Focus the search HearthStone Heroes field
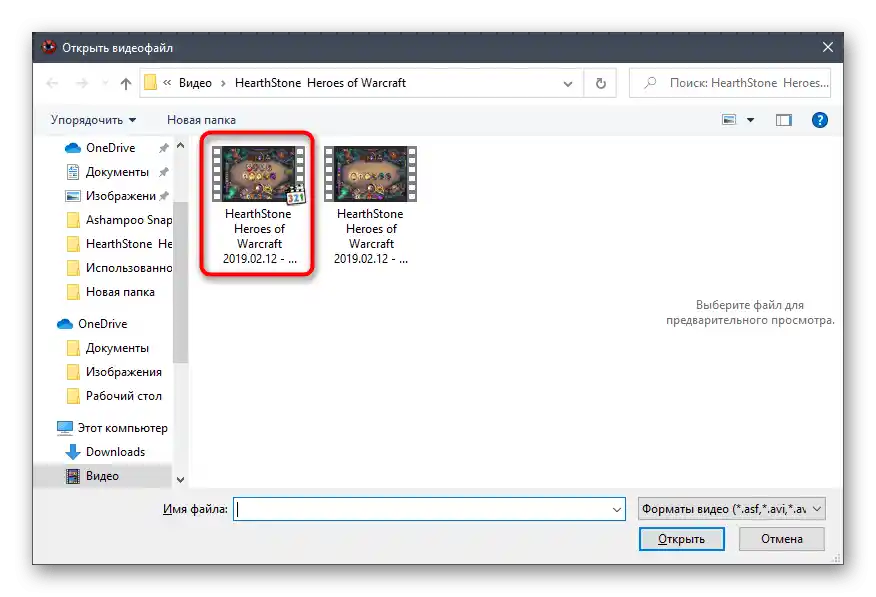 click(730, 83)
